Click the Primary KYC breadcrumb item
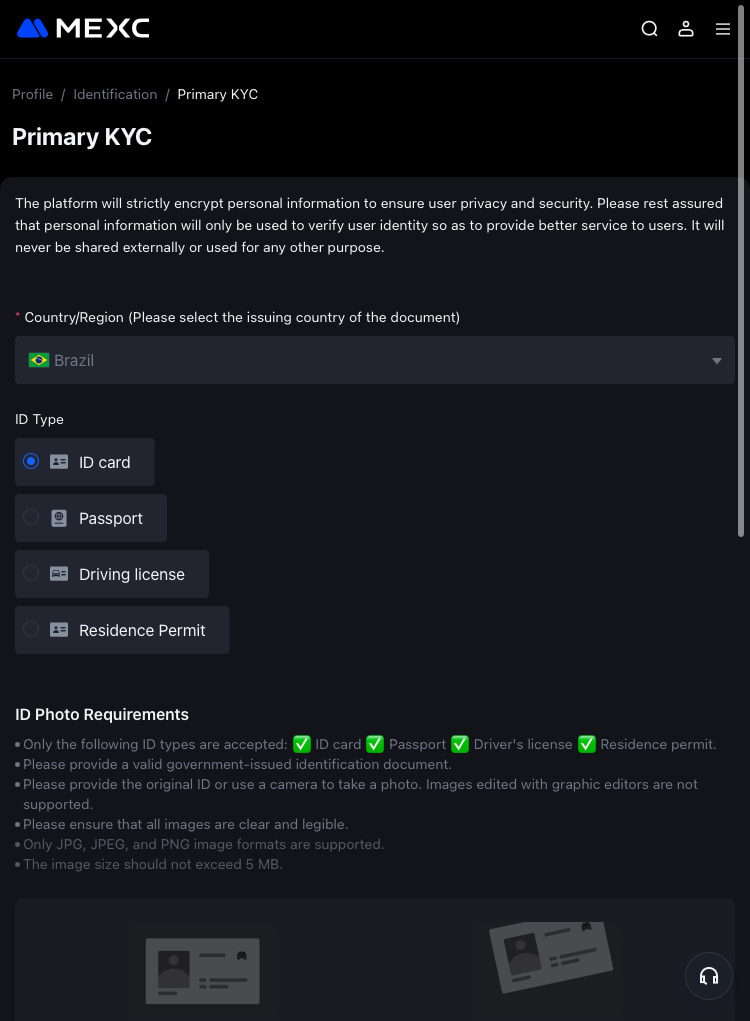The width and height of the screenshot is (750, 1021). pyautogui.click(x=217, y=94)
